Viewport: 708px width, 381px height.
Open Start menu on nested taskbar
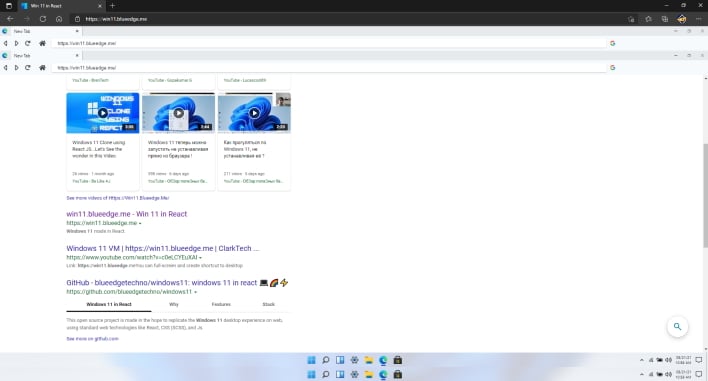click(x=311, y=360)
